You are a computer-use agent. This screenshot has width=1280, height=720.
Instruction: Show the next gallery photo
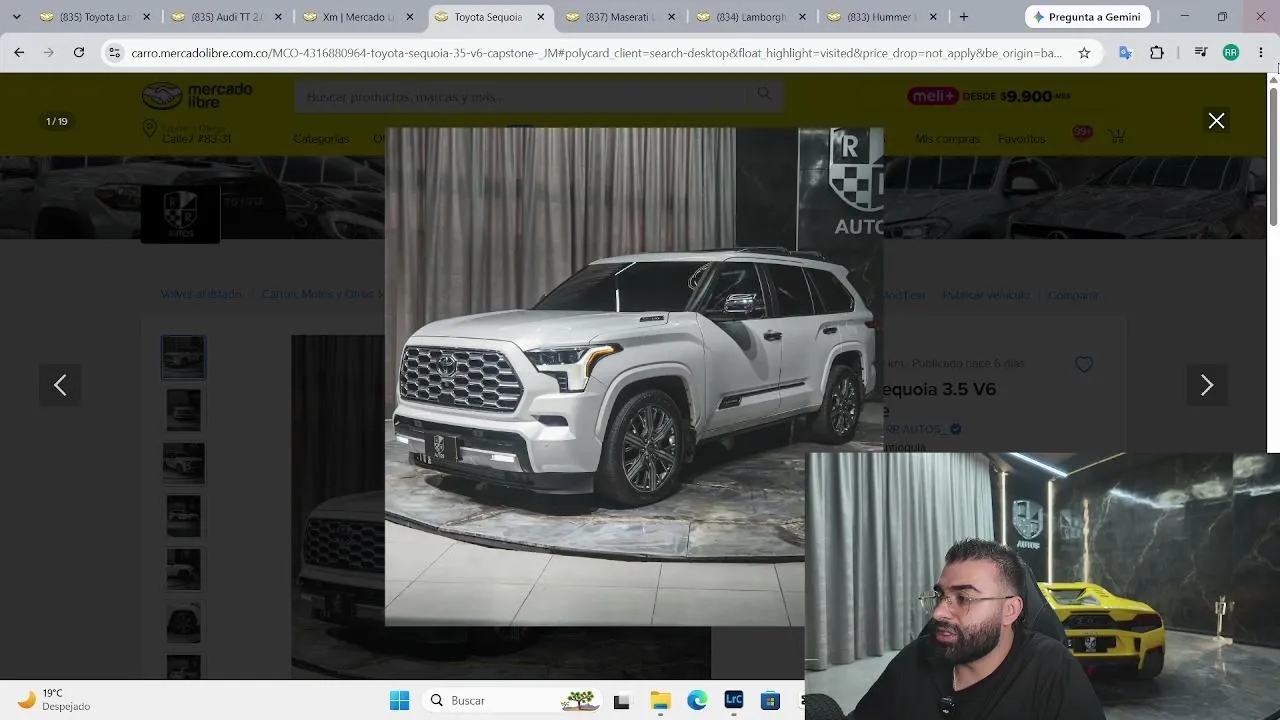coord(1207,385)
